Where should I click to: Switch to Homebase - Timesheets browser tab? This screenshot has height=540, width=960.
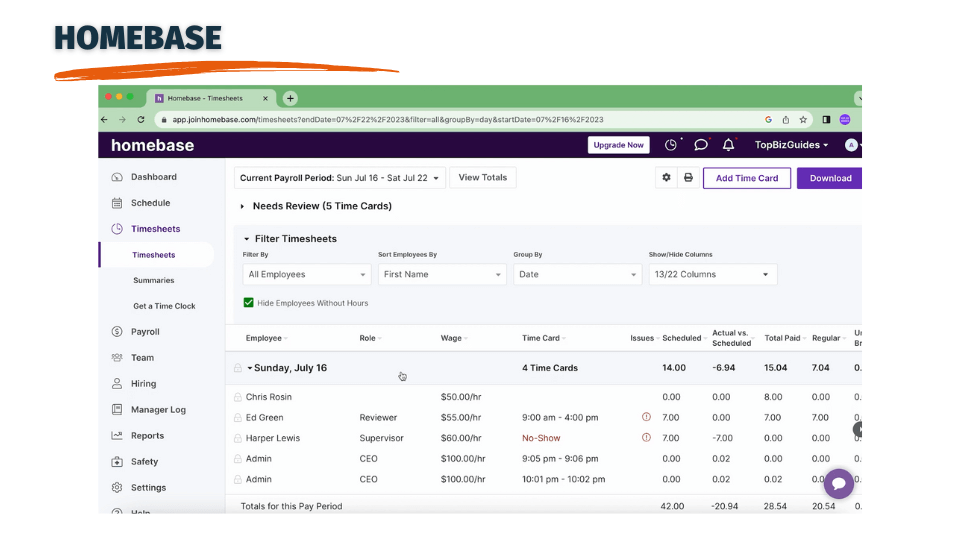click(211, 98)
